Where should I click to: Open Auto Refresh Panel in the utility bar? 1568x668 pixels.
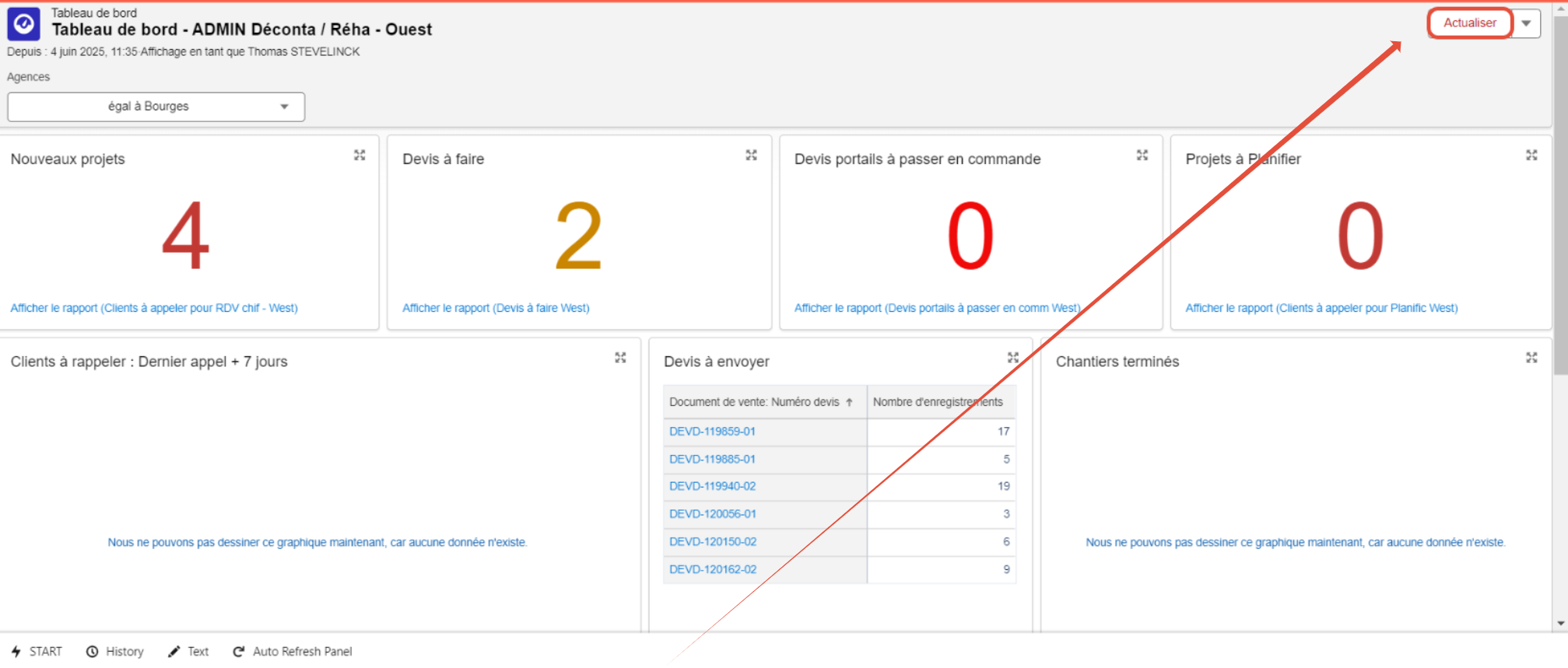pyautogui.click(x=293, y=652)
